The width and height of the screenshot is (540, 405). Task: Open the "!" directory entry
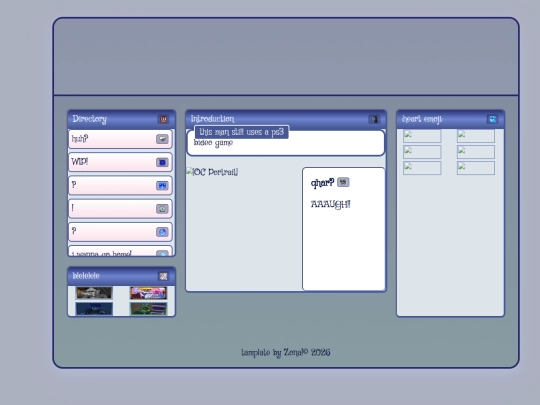click(x=120, y=209)
